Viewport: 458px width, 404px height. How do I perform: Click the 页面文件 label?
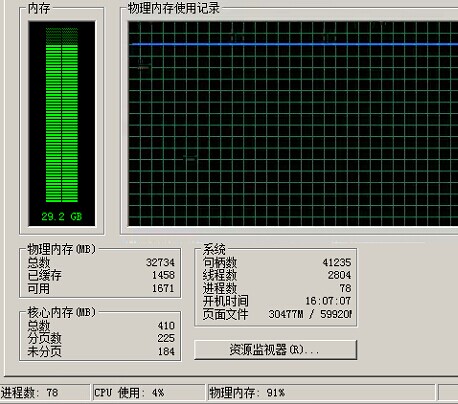(226, 314)
